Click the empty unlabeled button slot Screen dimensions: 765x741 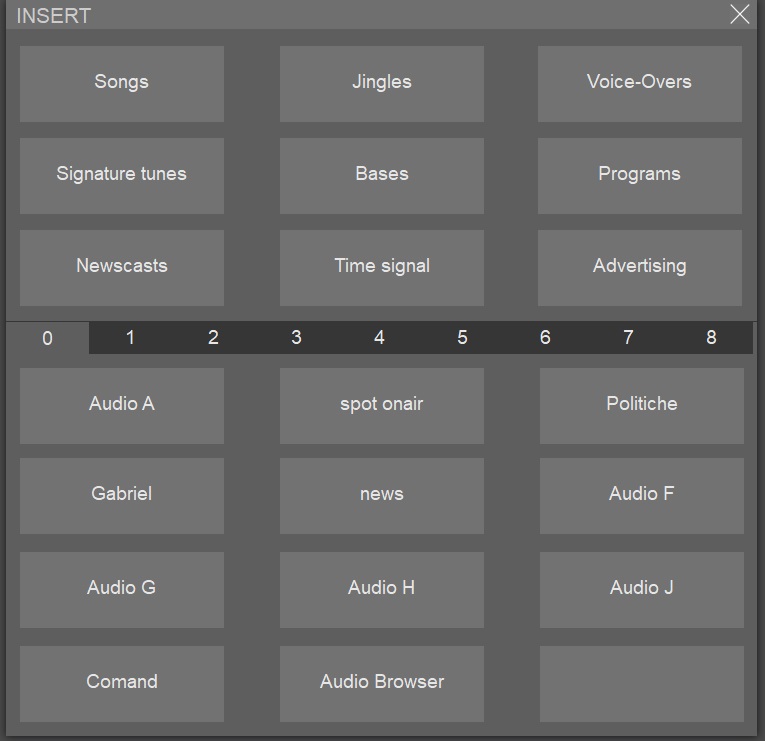pyautogui.click(x=642, y=683)
